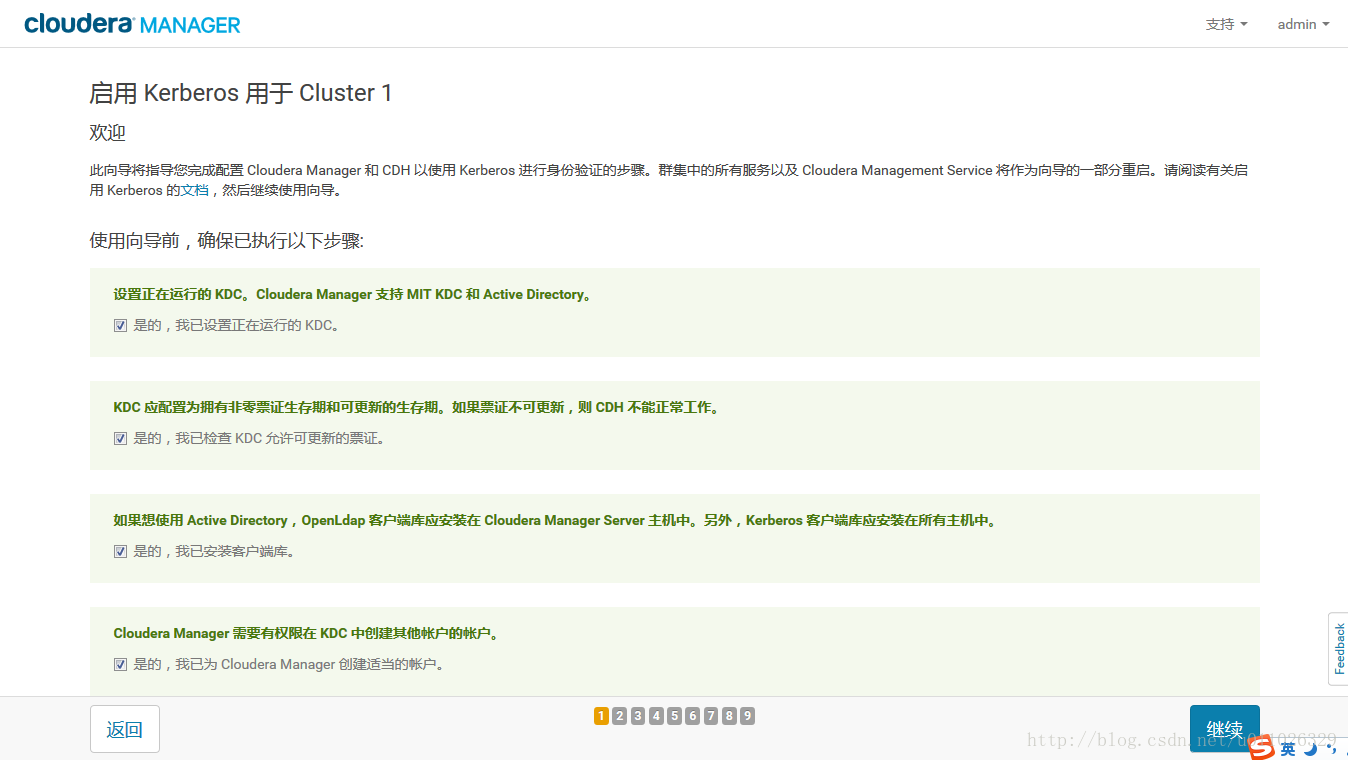Jump to wizard step 9
This screenshot has width=1348, height=760.
(747, 716)
